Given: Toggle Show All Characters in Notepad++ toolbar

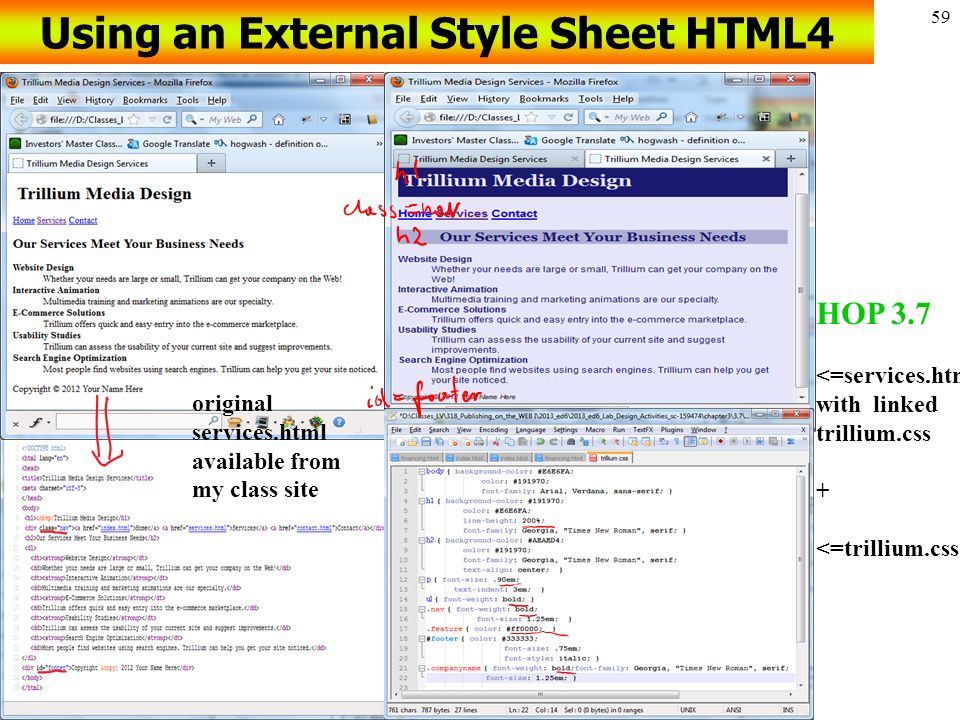Looking at the screenshot, I should (677, 441).
